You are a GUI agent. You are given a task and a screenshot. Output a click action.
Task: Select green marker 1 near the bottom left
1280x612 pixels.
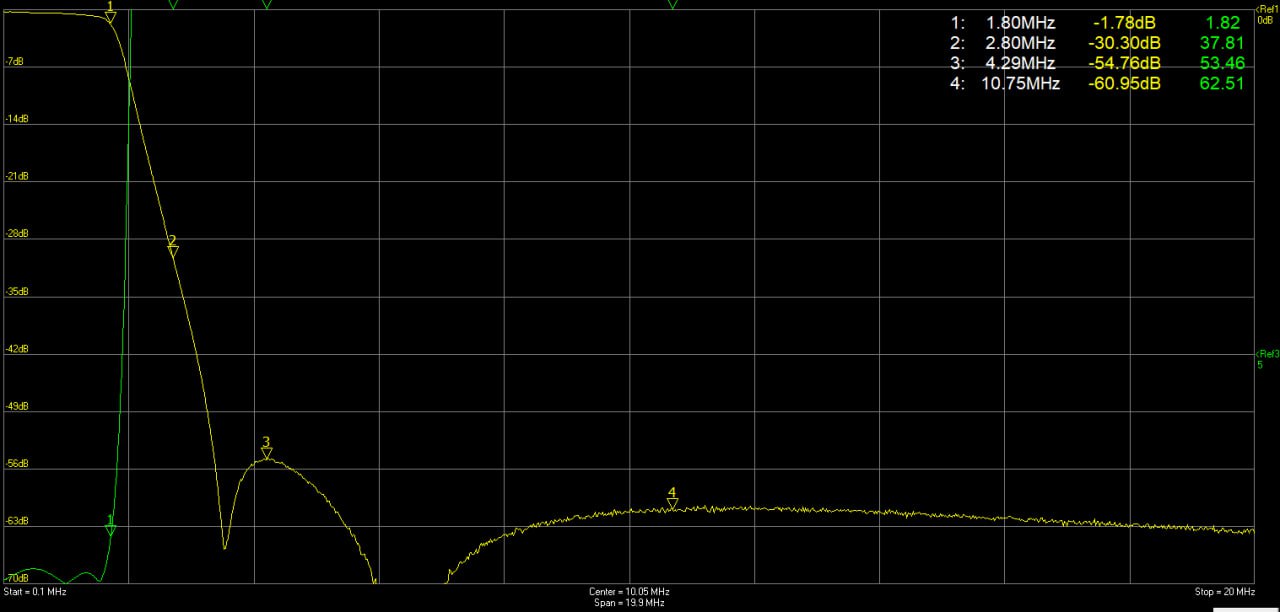coord(110,526)
